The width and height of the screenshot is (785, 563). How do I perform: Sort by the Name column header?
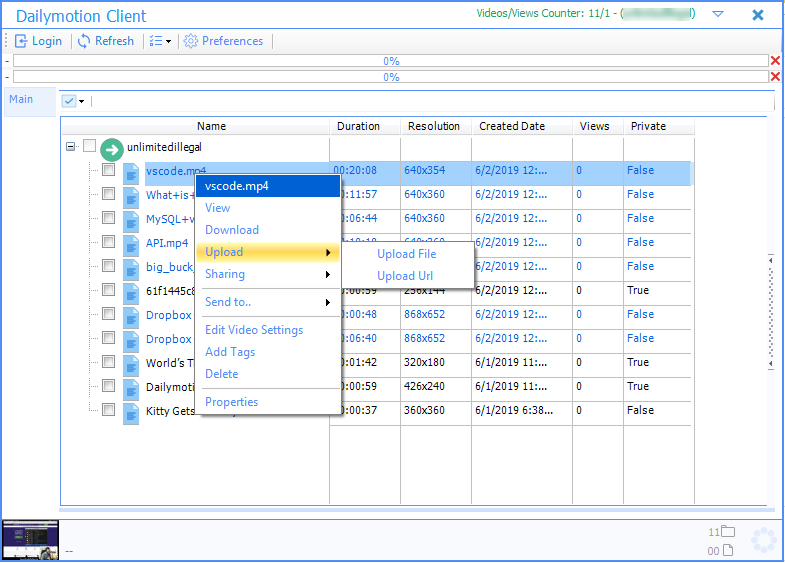click(196, 126)
